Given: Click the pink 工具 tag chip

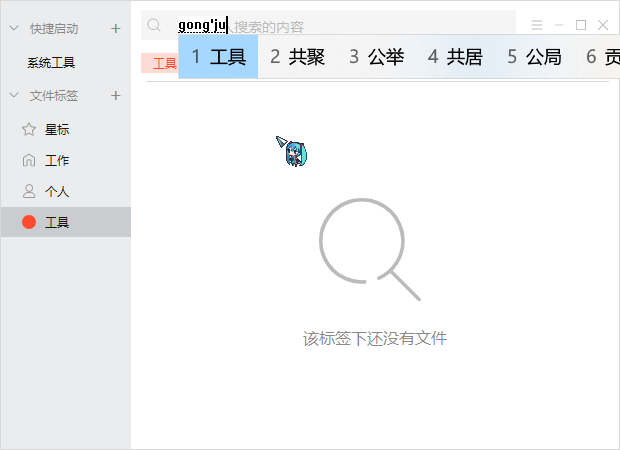Looking at the screenshot, I should [x=160, y=63].
